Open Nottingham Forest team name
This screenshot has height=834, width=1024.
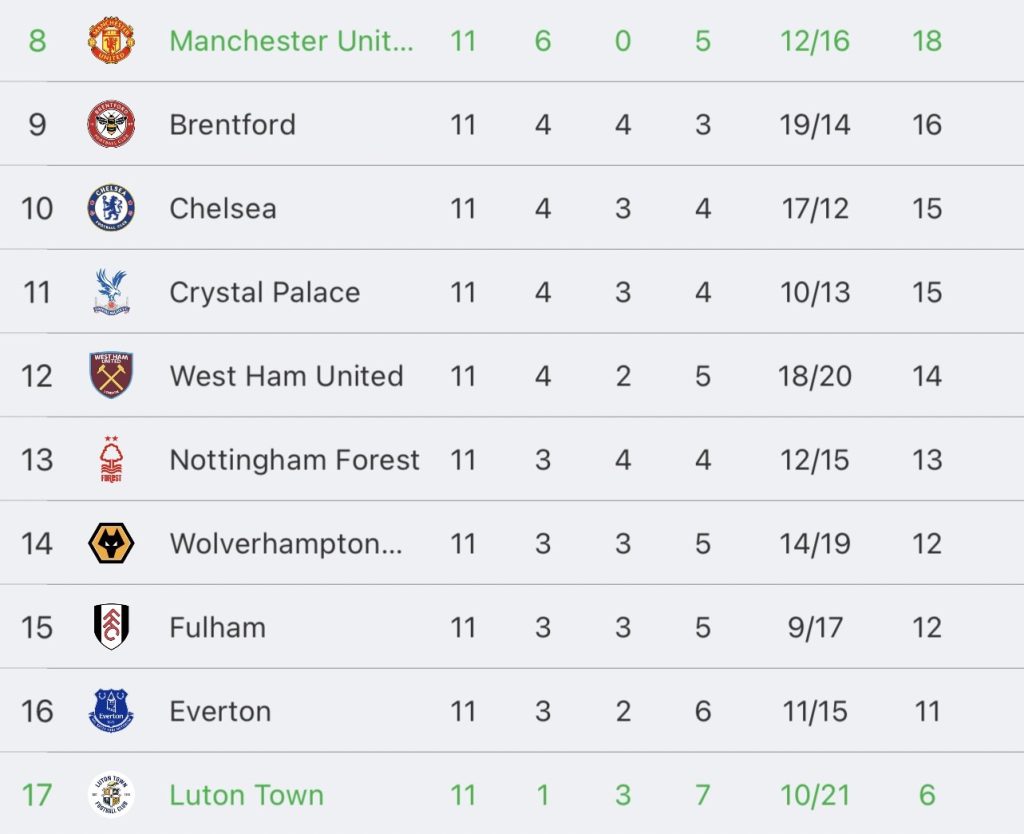pos(295,460)
